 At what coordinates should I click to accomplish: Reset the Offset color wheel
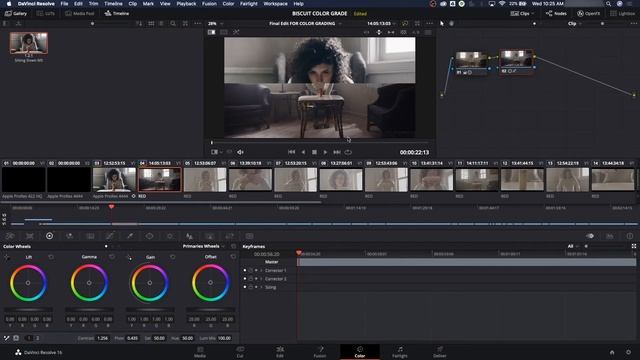tap(233, 257)
